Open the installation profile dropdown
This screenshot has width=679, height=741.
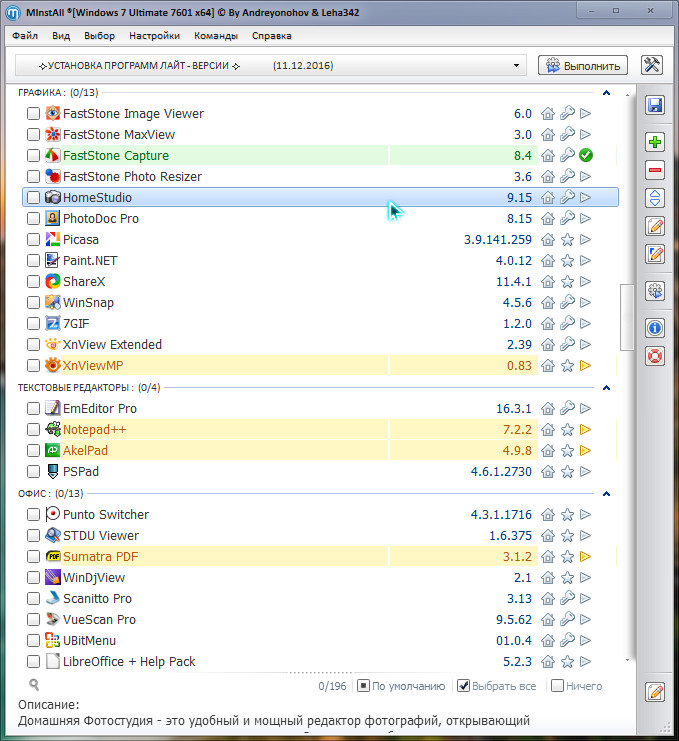coord(270,65)
